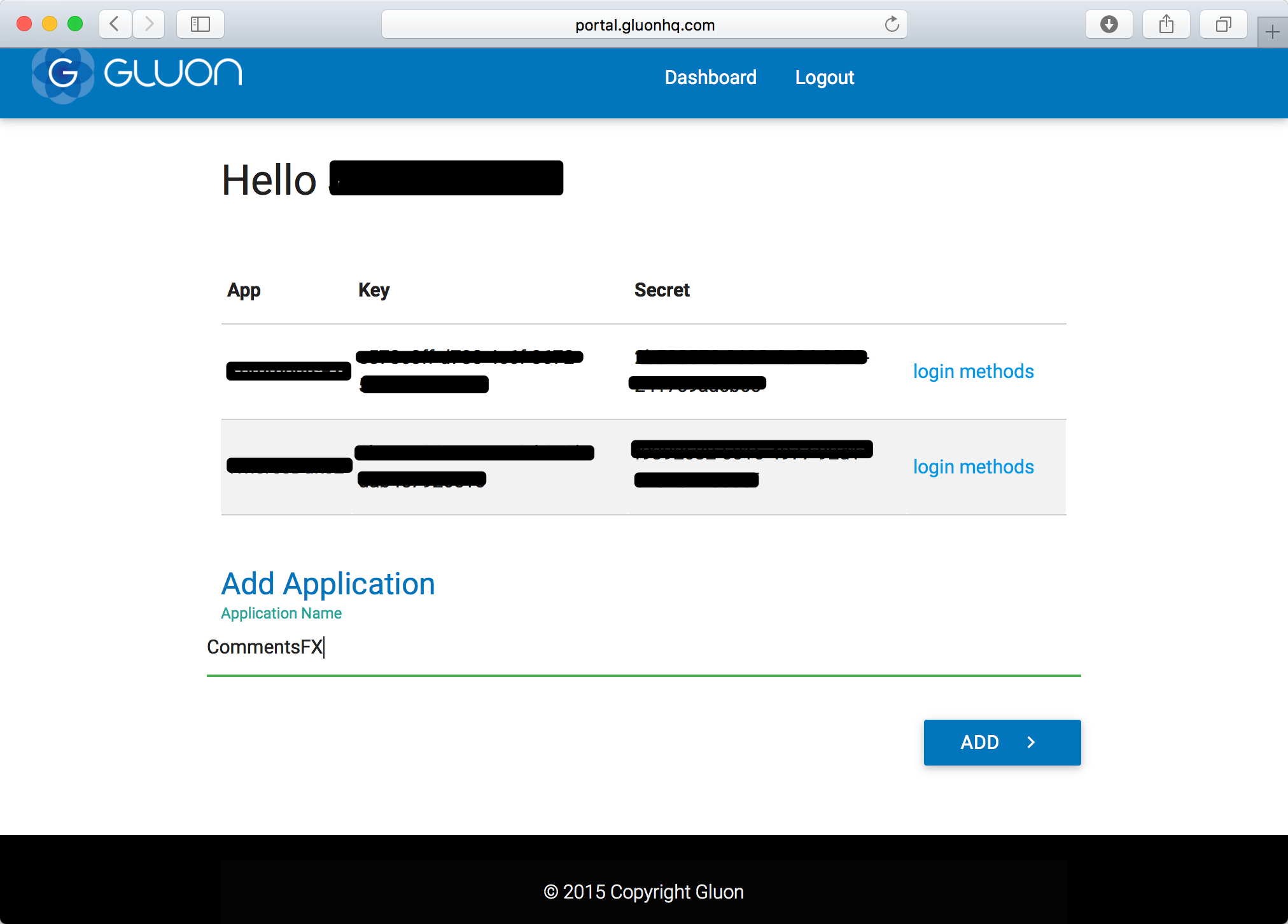Open the Safari downloads button
Image resolution: width=1288 pixels, height=924 pixels.
[x=1109, y=24]
